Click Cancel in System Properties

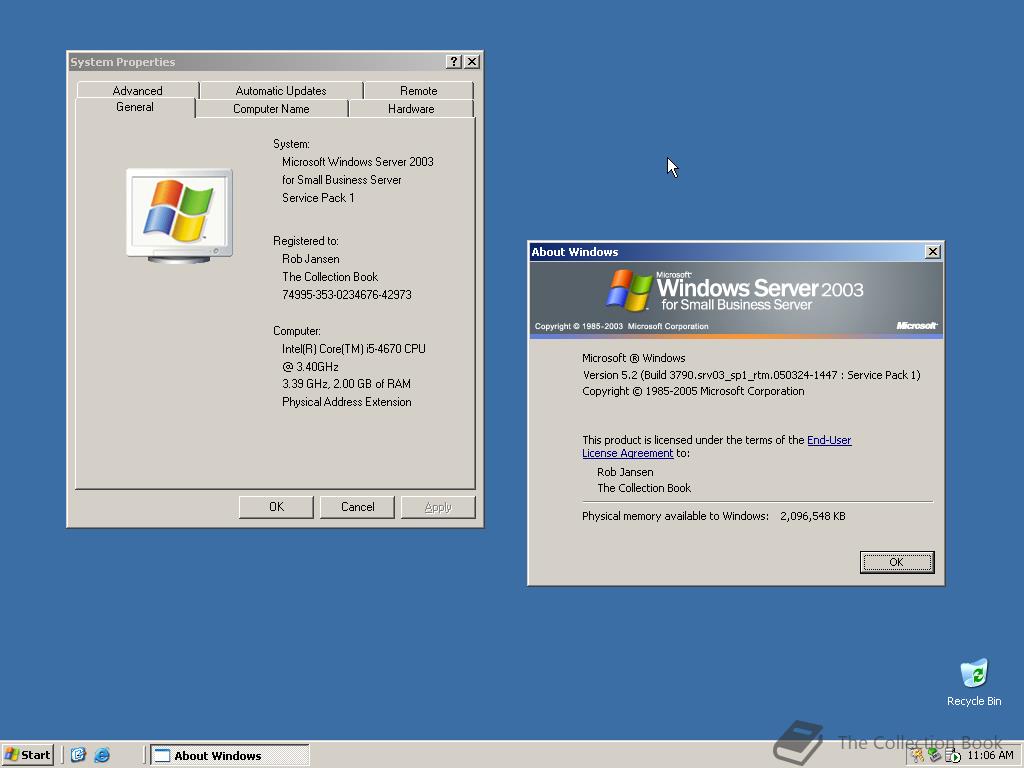pos(357,507)
